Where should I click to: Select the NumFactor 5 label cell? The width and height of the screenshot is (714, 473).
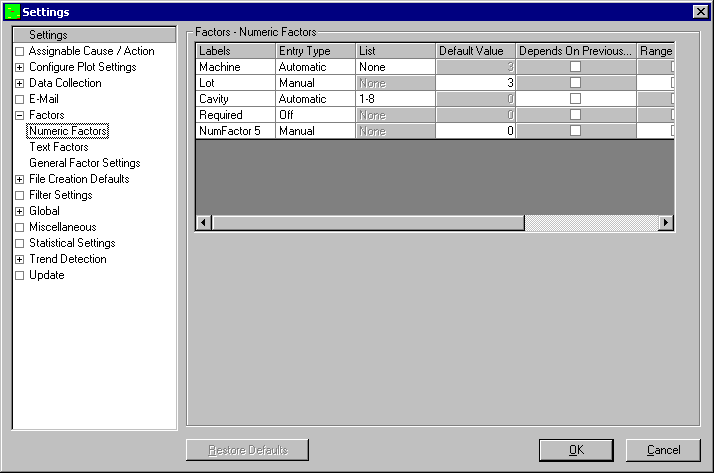[235, 131]
